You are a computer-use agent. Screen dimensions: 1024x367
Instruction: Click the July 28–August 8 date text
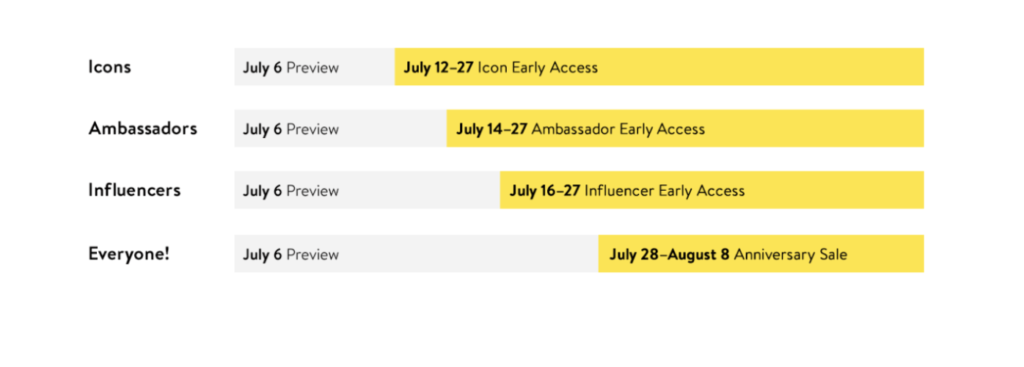pyautogui.click(x=669, y=254)
